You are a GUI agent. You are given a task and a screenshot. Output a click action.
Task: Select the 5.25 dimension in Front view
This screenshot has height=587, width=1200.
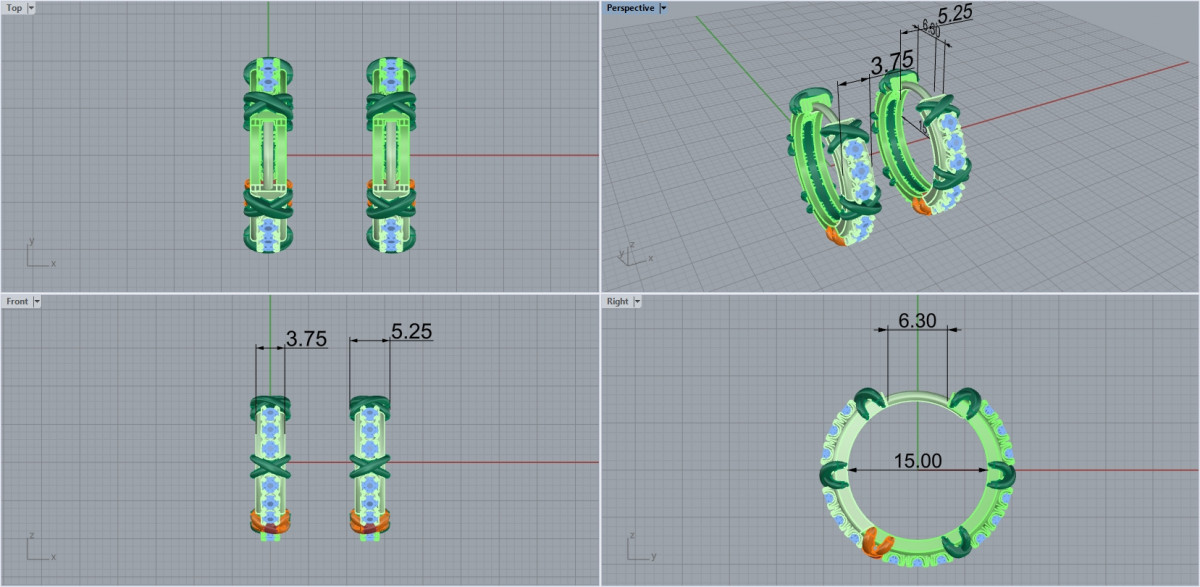tap(412, 332)
